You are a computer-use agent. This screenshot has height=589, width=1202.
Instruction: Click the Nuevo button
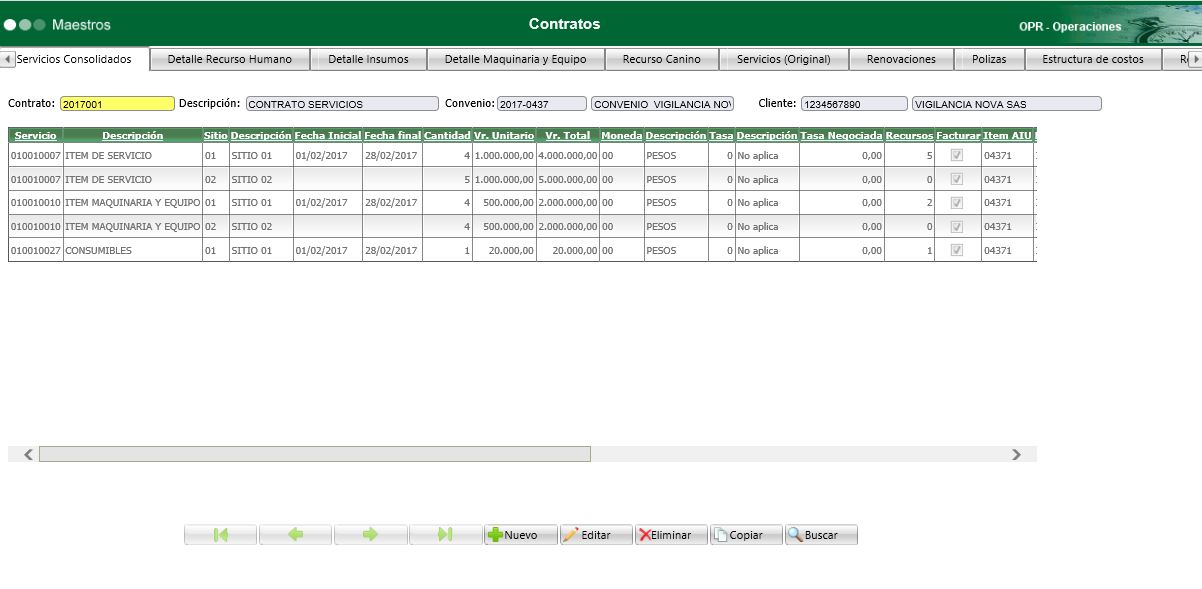(x=521, y=535)
